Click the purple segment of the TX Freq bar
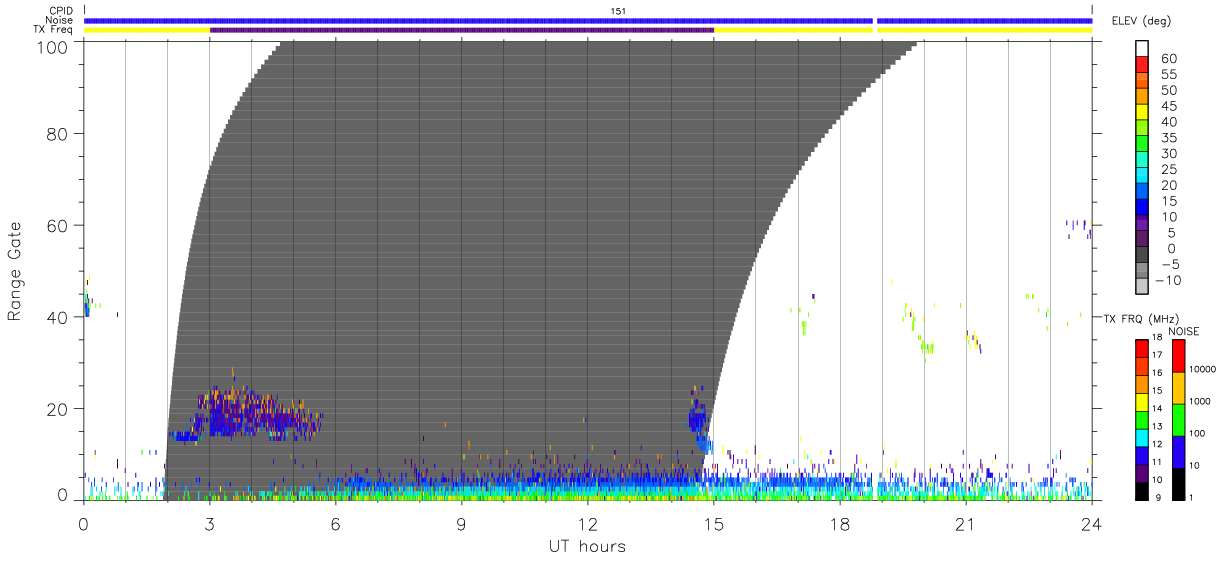 [462, 30]
